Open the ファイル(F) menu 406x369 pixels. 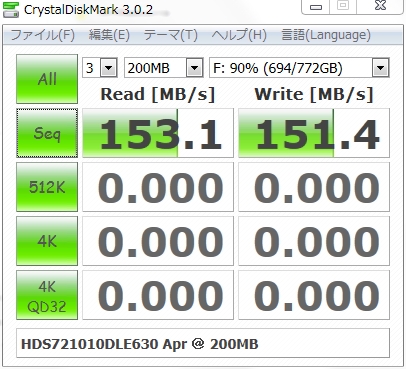(43, 35)
